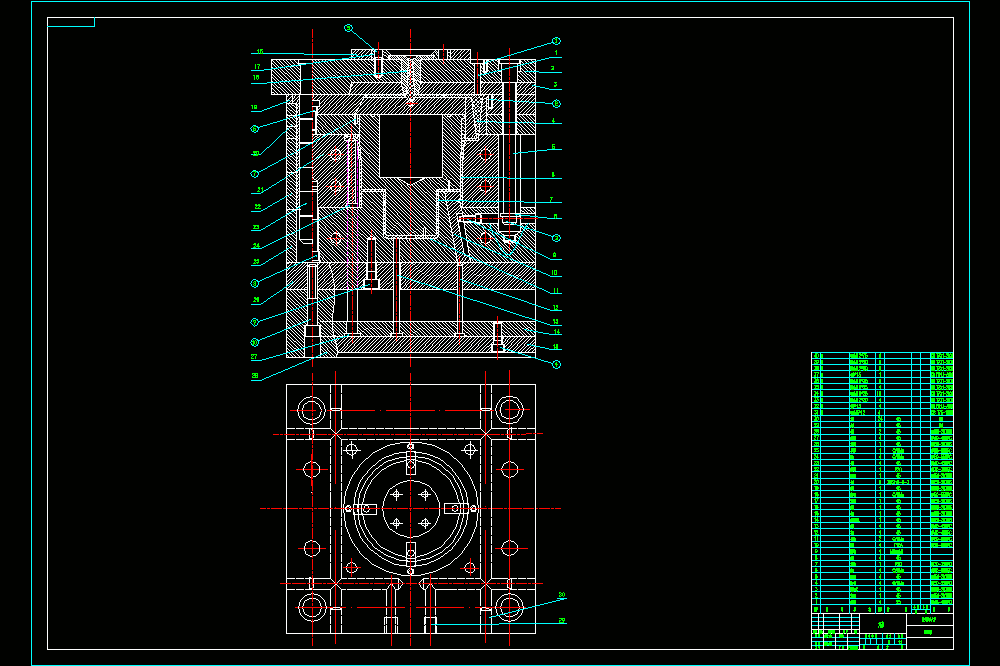
Task: Click part callout number 27
Action: pyautogui.click(x=254, y=357)
